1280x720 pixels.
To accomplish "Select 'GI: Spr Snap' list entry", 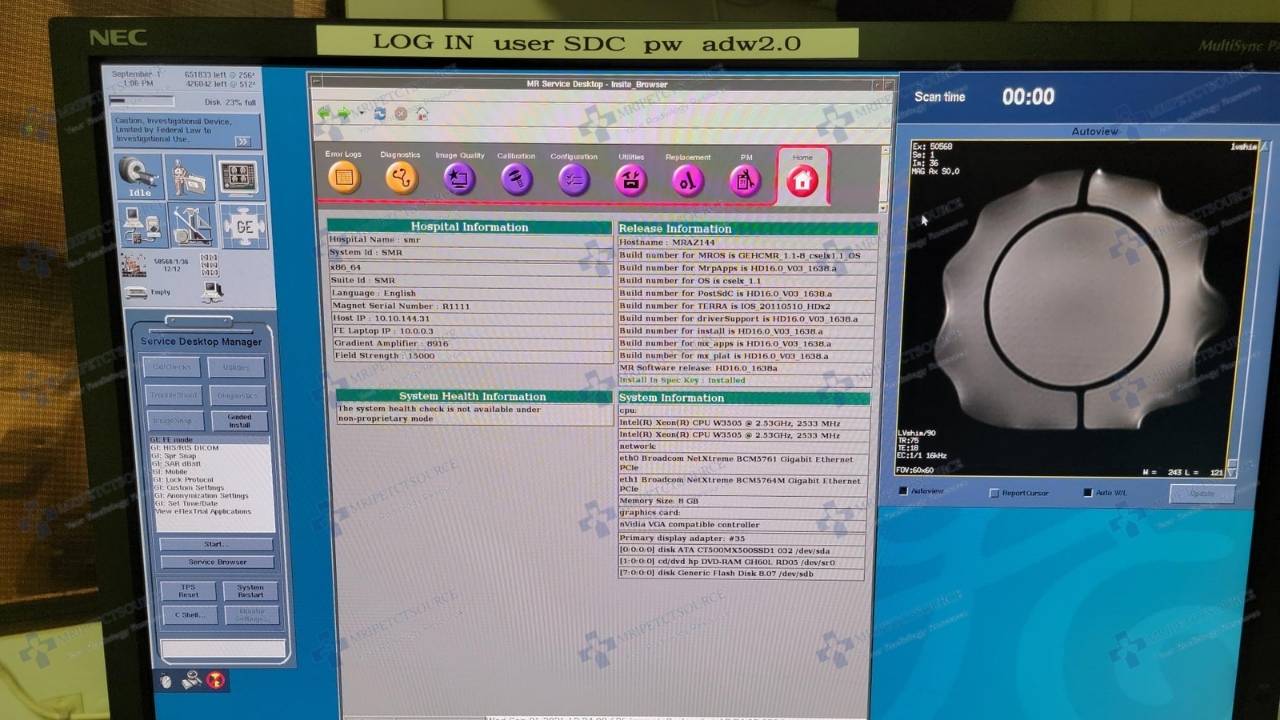I will tap(175, 456).
